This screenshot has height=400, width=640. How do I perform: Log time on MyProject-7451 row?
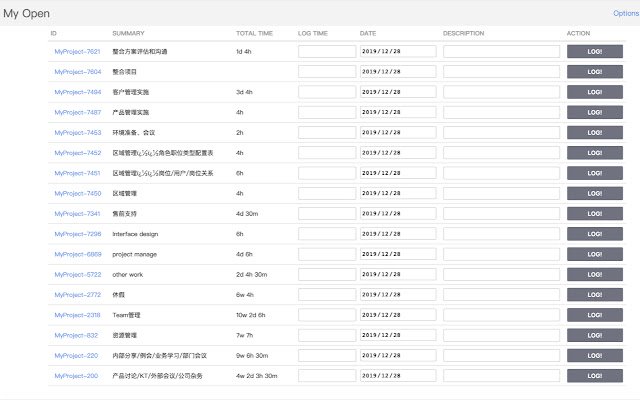(x=595, y=173)
